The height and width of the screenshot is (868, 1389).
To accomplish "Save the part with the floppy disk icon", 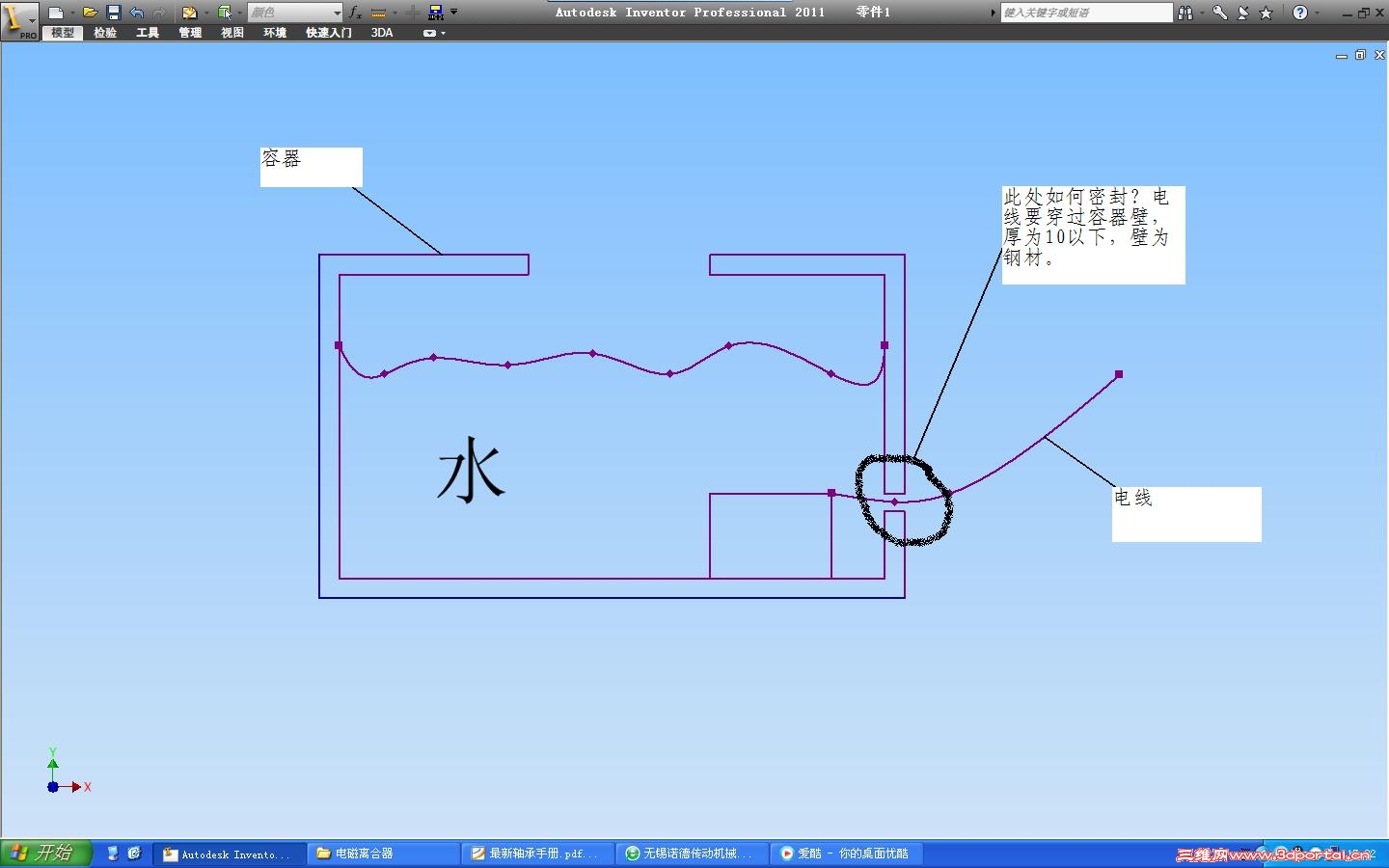I will coord(113,13).
